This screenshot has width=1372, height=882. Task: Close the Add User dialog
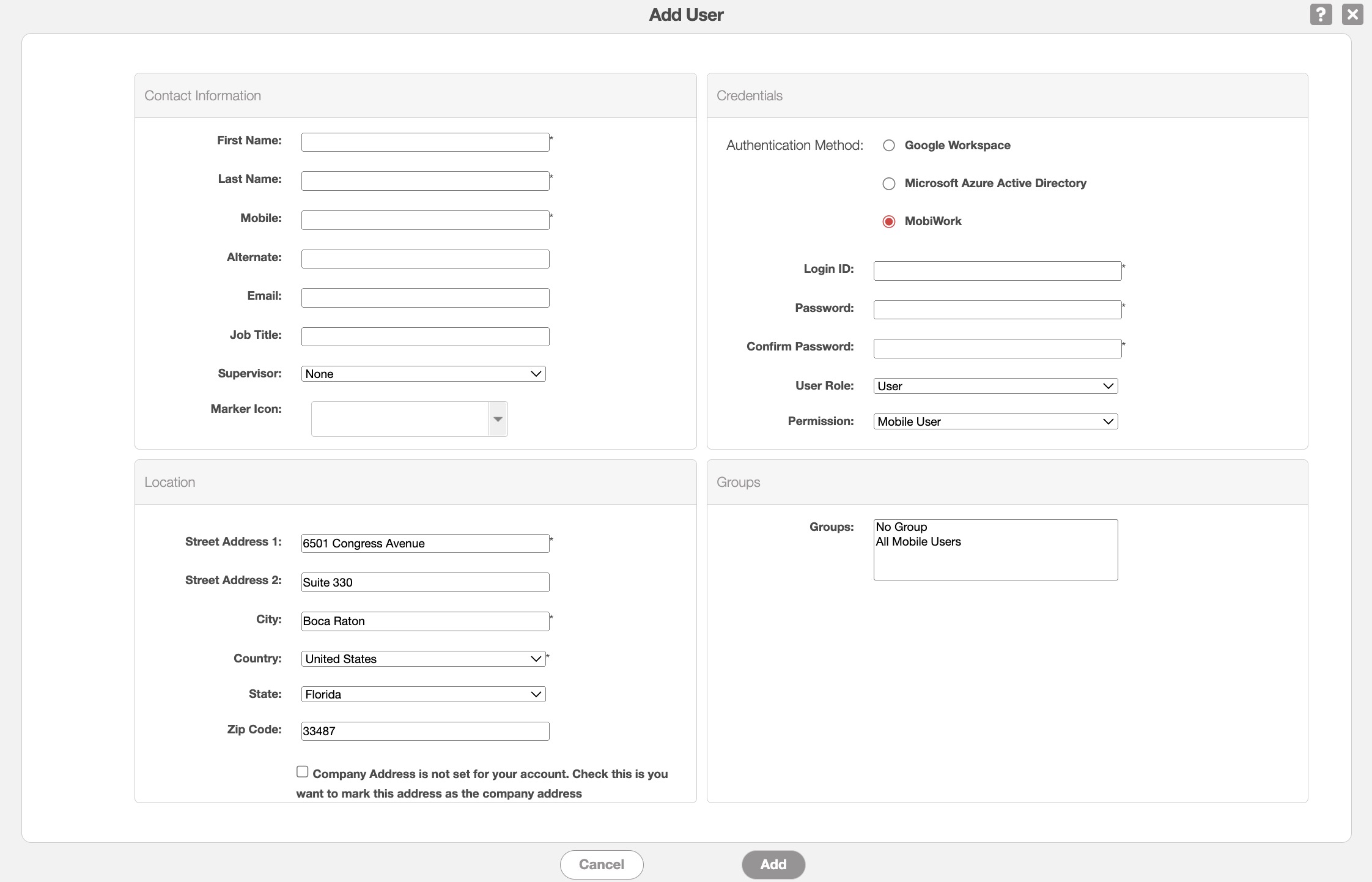pyautogui.click(x=1352, y=14)
